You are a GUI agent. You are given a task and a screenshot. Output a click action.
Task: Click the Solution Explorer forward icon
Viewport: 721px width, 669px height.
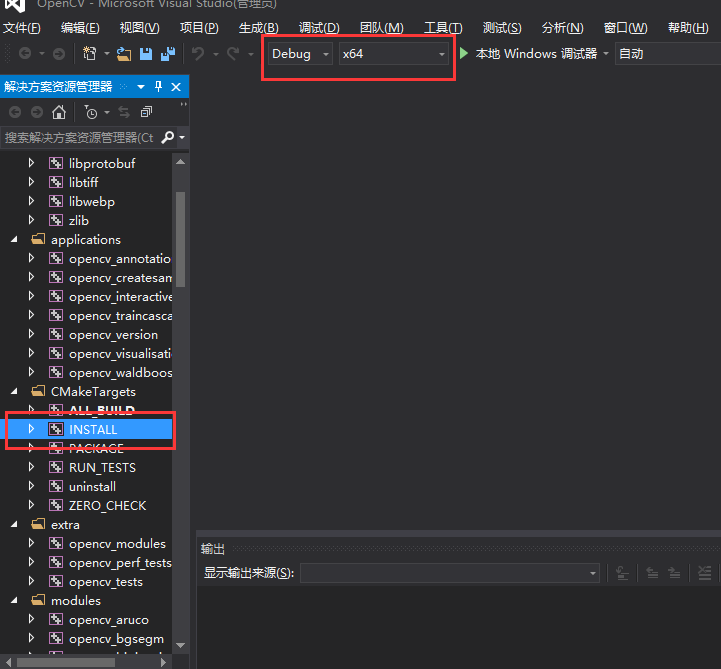click(x=37, y=112)
